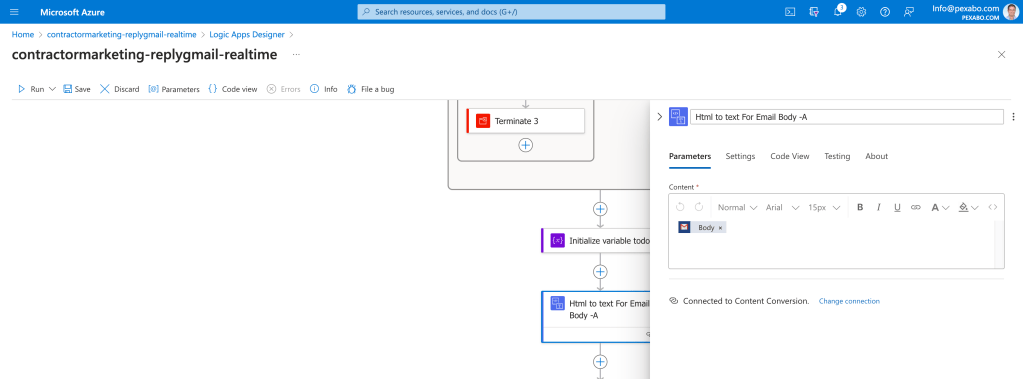This screenshot has width=1023, height=379.
Task: Open the background highlight color picker
Action: 968,207
